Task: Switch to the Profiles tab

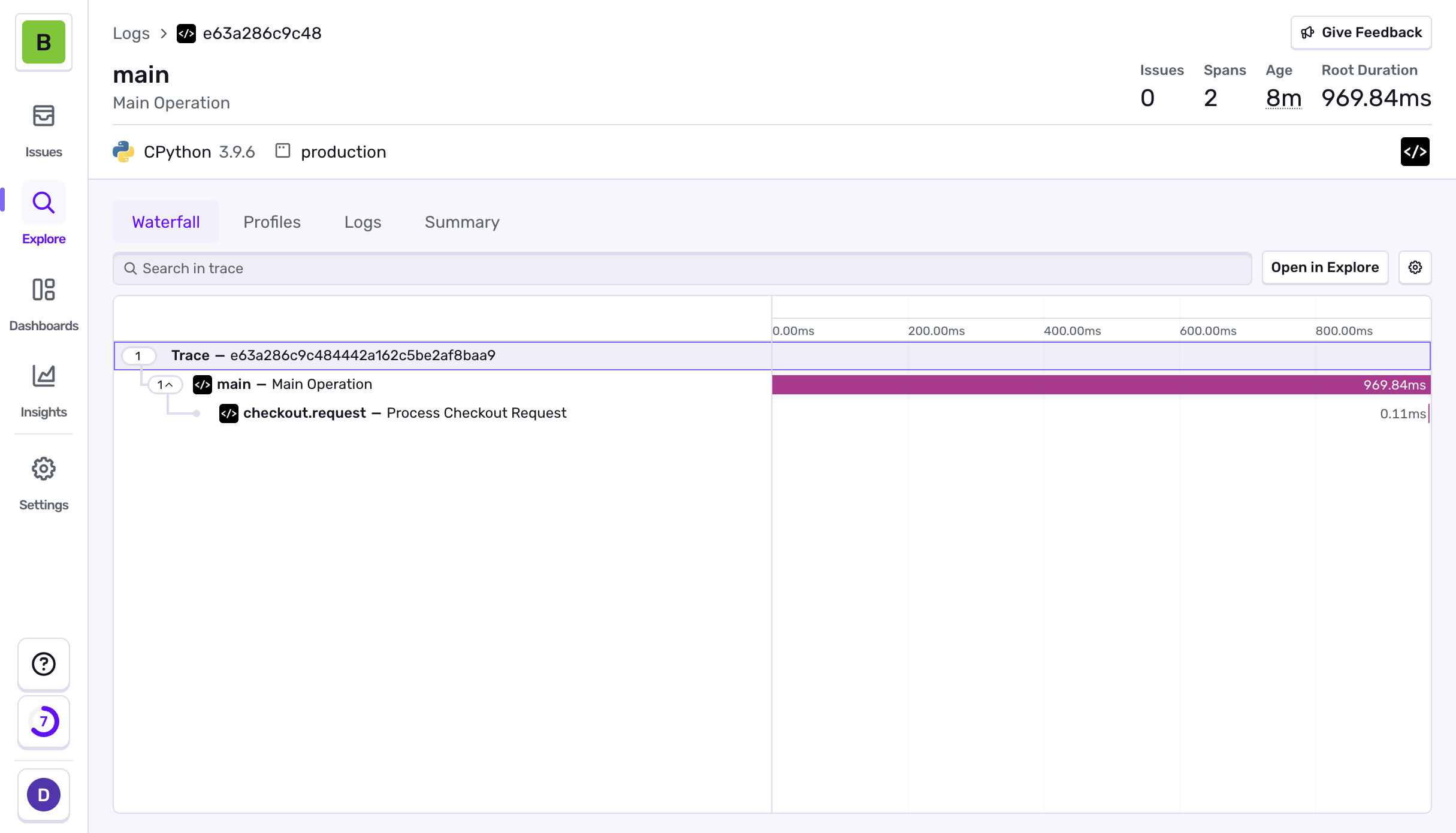Action: 272,222
